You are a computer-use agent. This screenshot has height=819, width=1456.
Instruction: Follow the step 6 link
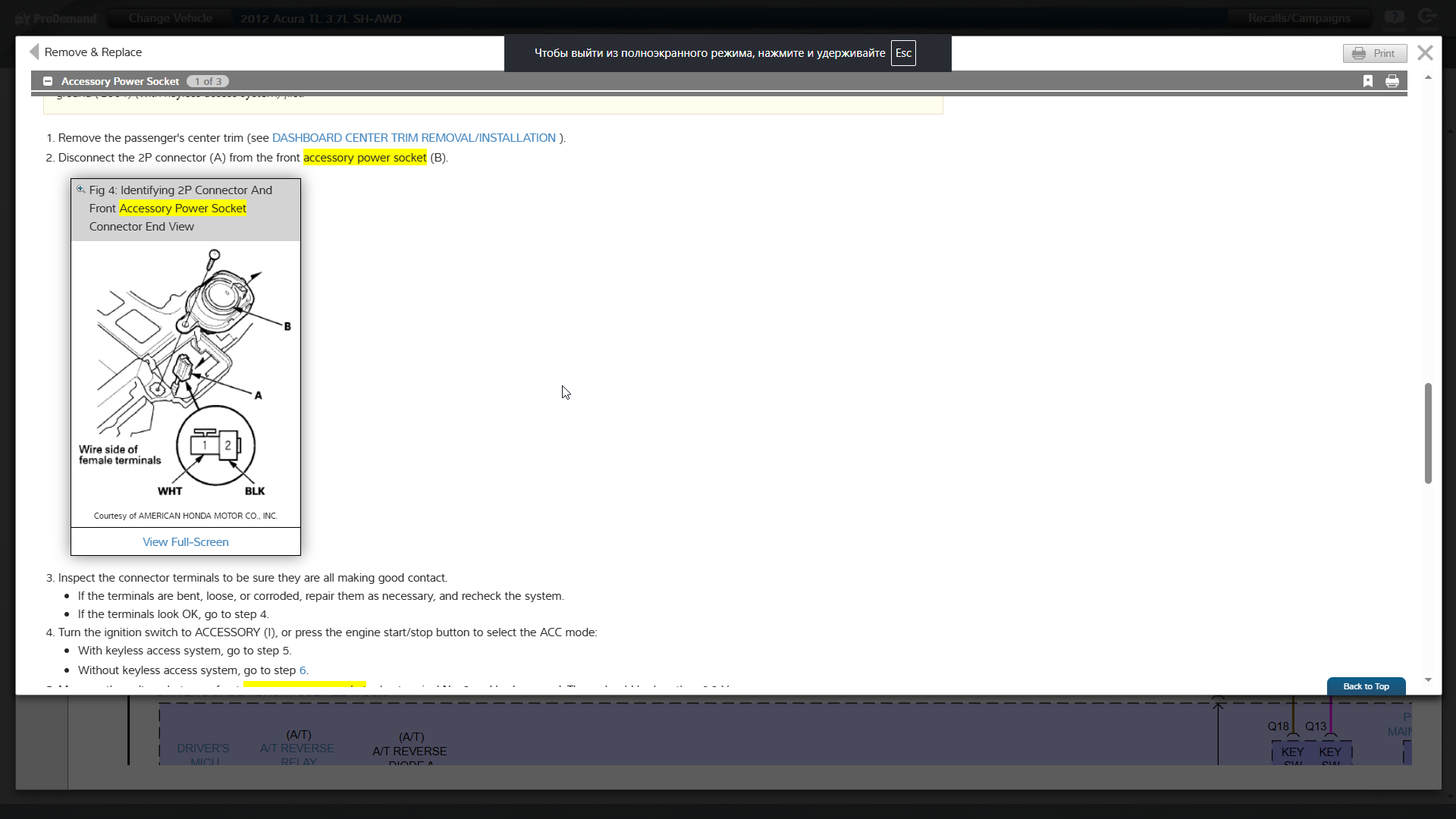pos(303,670)
